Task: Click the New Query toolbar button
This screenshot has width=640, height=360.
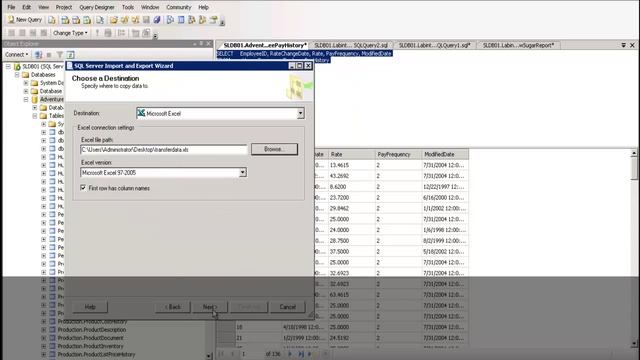Action: (x=25, y=20)
